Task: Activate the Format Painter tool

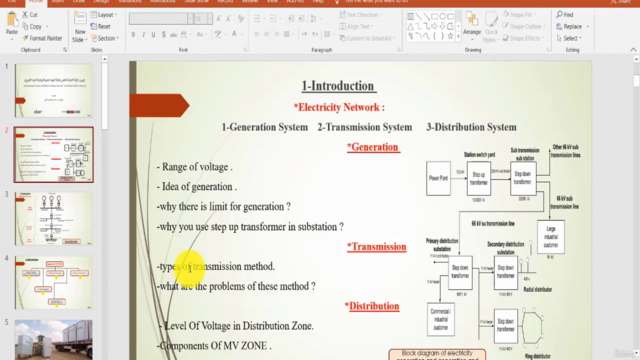Action: click(x=42, y=38)
